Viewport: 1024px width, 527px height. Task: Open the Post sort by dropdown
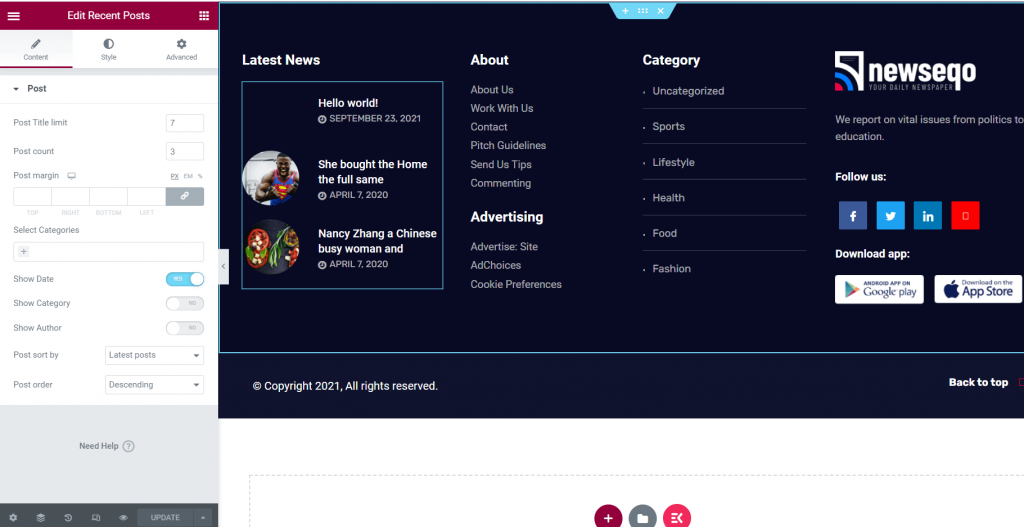(154, 355)
